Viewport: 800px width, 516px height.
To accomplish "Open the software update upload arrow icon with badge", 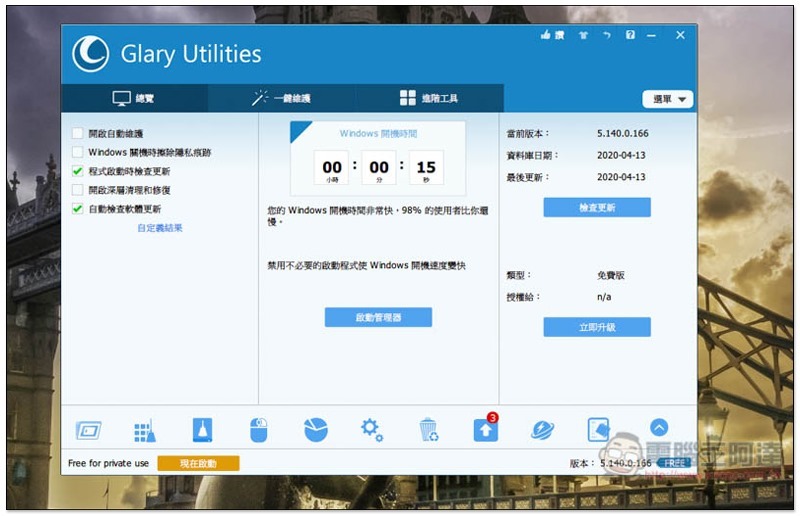I will pyautogui.click(x=486, y=429).
